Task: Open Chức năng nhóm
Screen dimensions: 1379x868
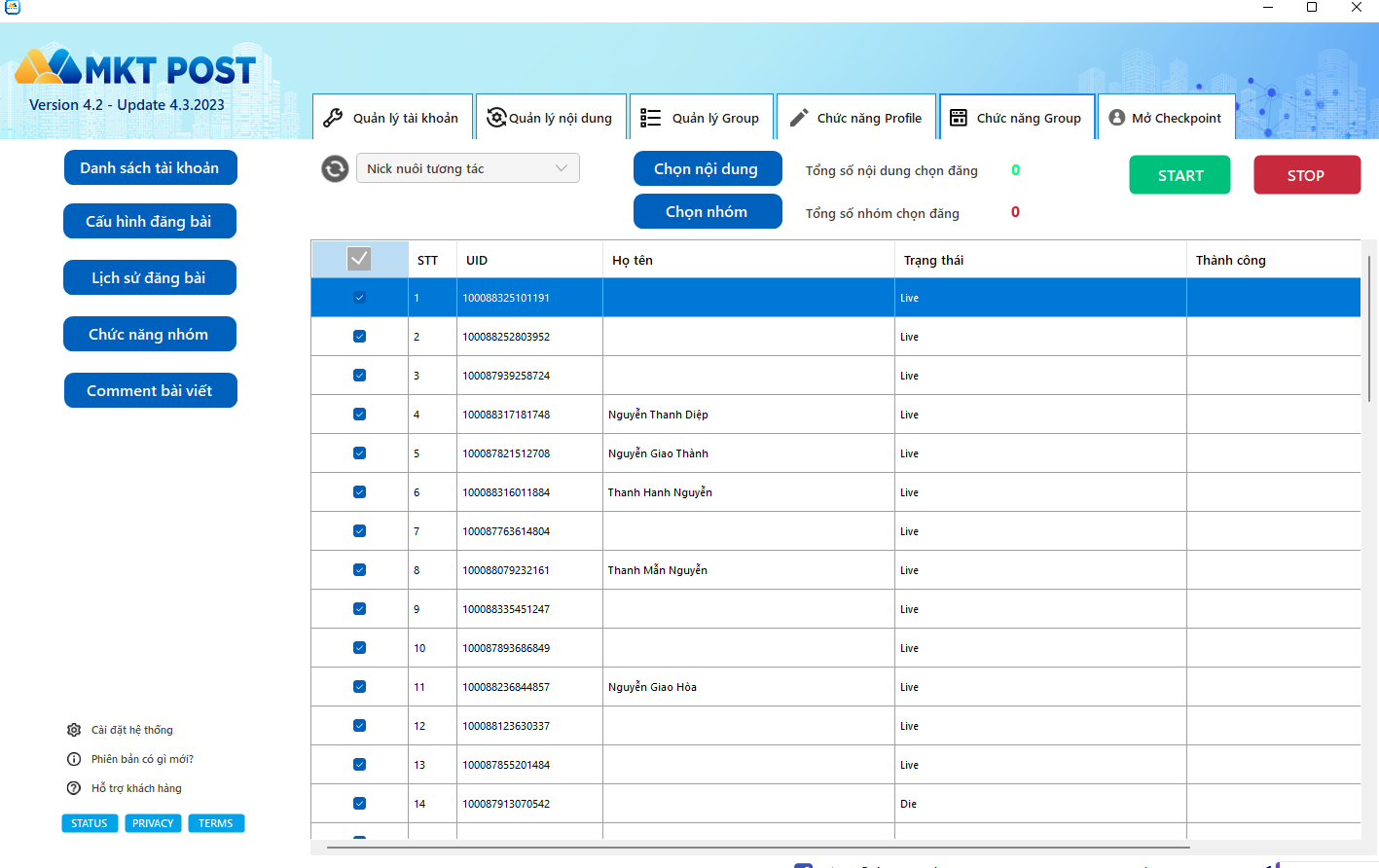Action: [150, 334]
